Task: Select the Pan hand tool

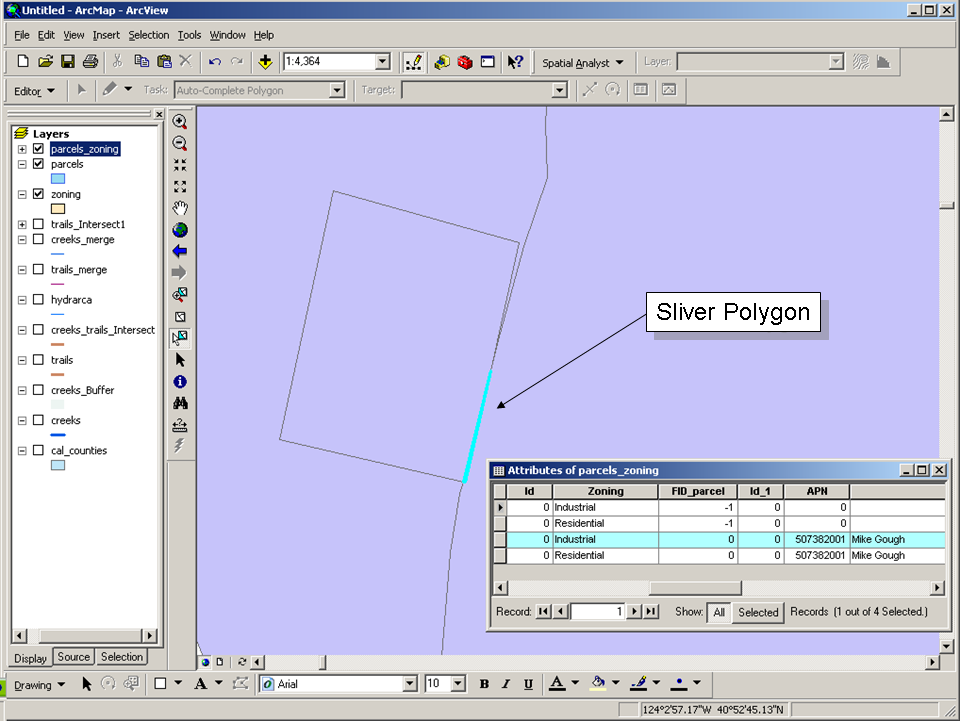Action: 180,208
